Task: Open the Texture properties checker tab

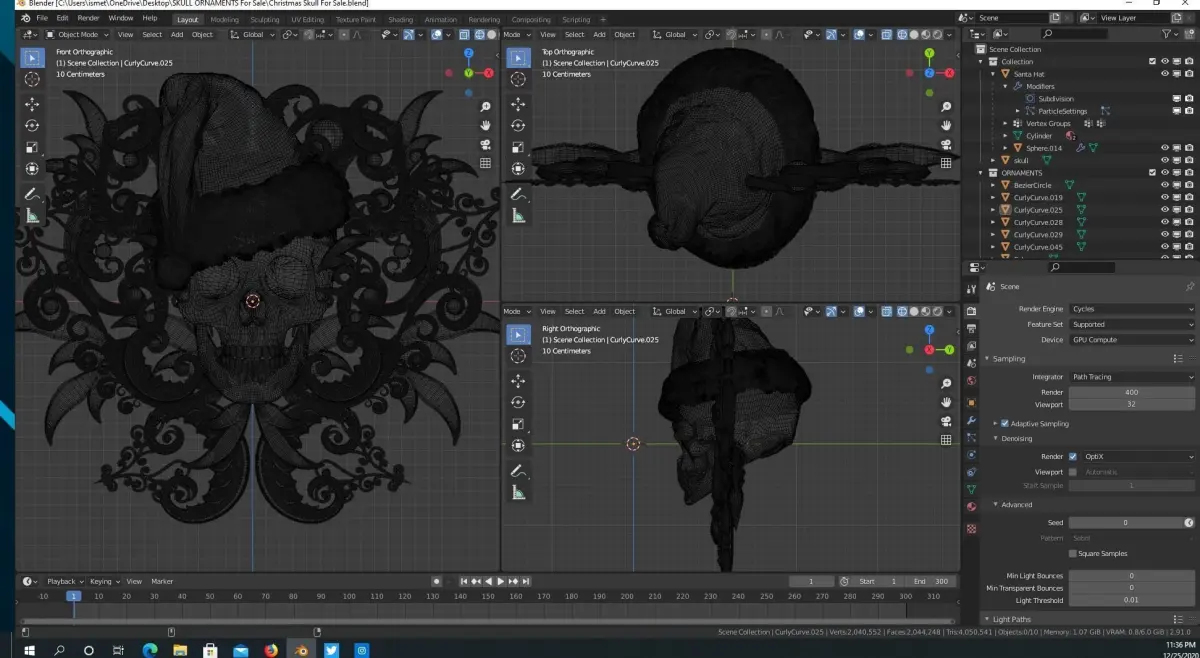Action: (971, 528)
